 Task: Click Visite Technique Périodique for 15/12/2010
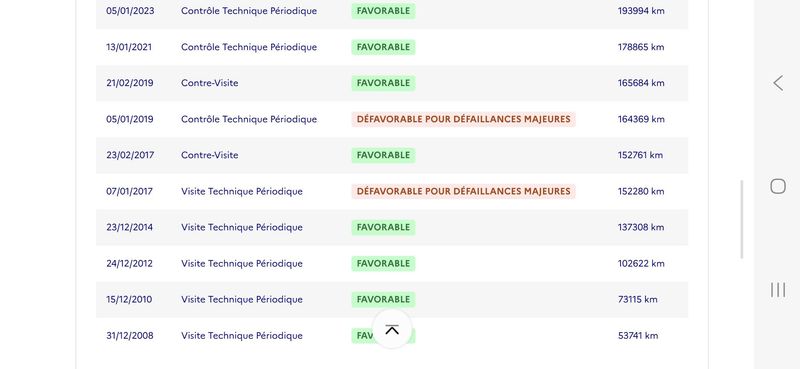pyautogui.click(x=242, y=300)
